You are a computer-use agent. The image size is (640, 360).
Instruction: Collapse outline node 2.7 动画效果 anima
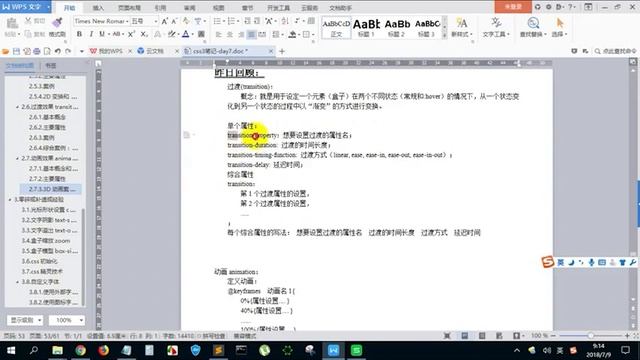[17, 158]
